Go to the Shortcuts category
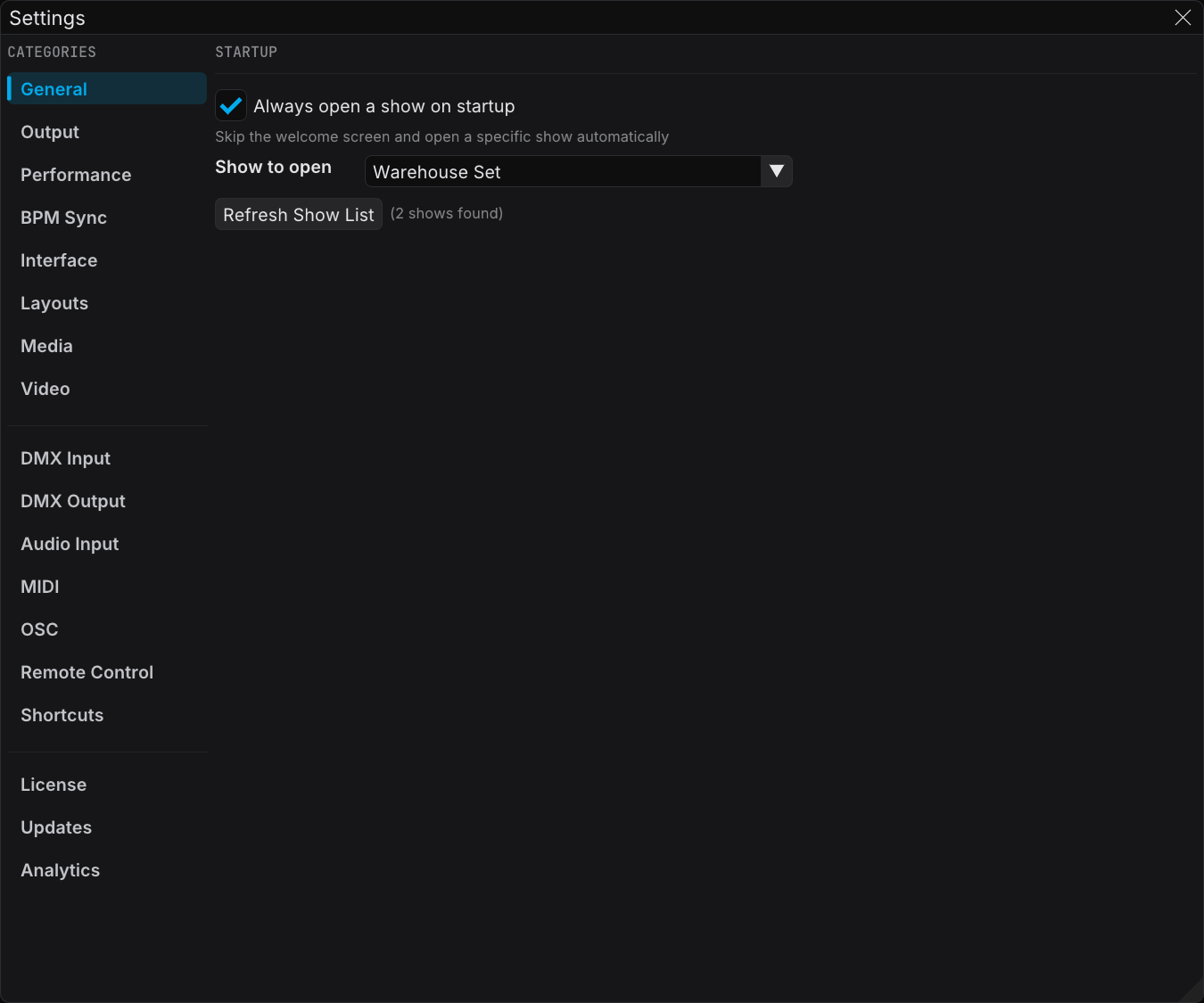Image resolution: width=1204 pixels, height=1003 pixels. coord(107,715)
